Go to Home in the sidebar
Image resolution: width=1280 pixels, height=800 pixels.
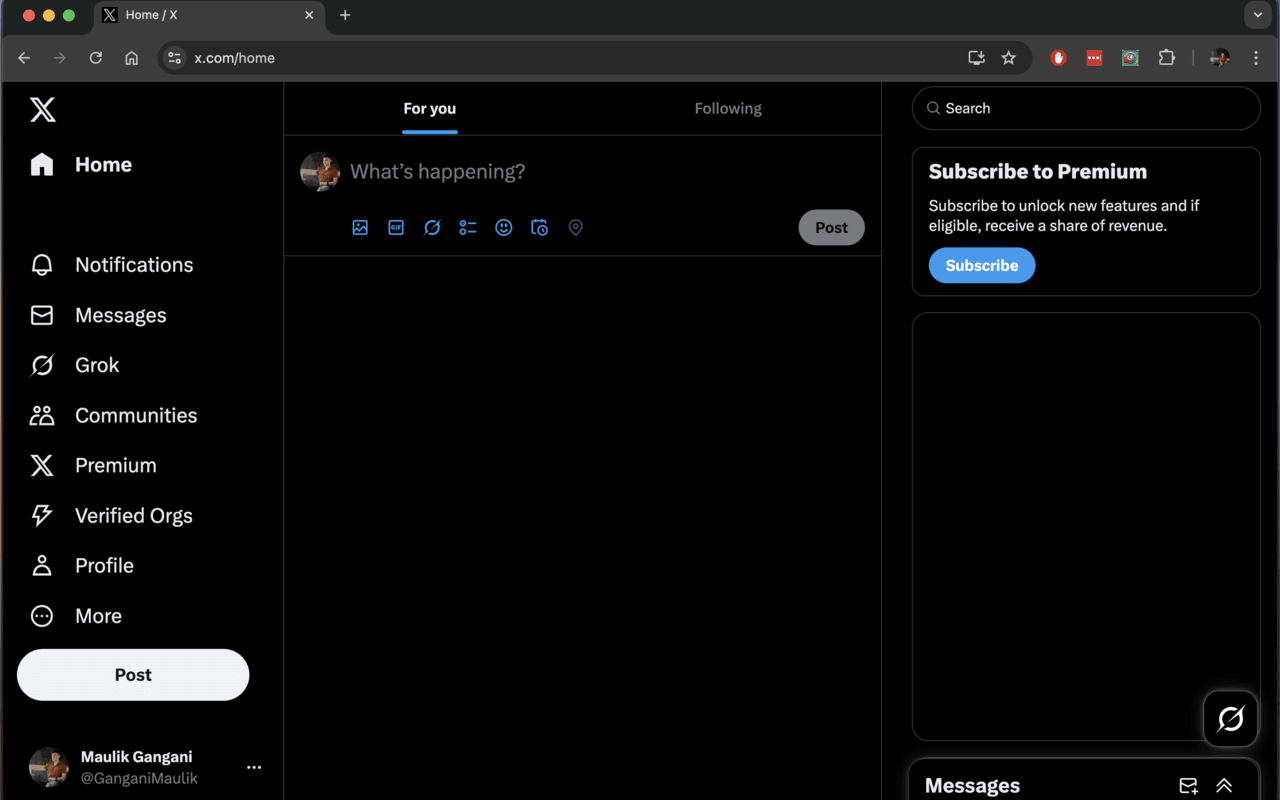tap(81, 165)
